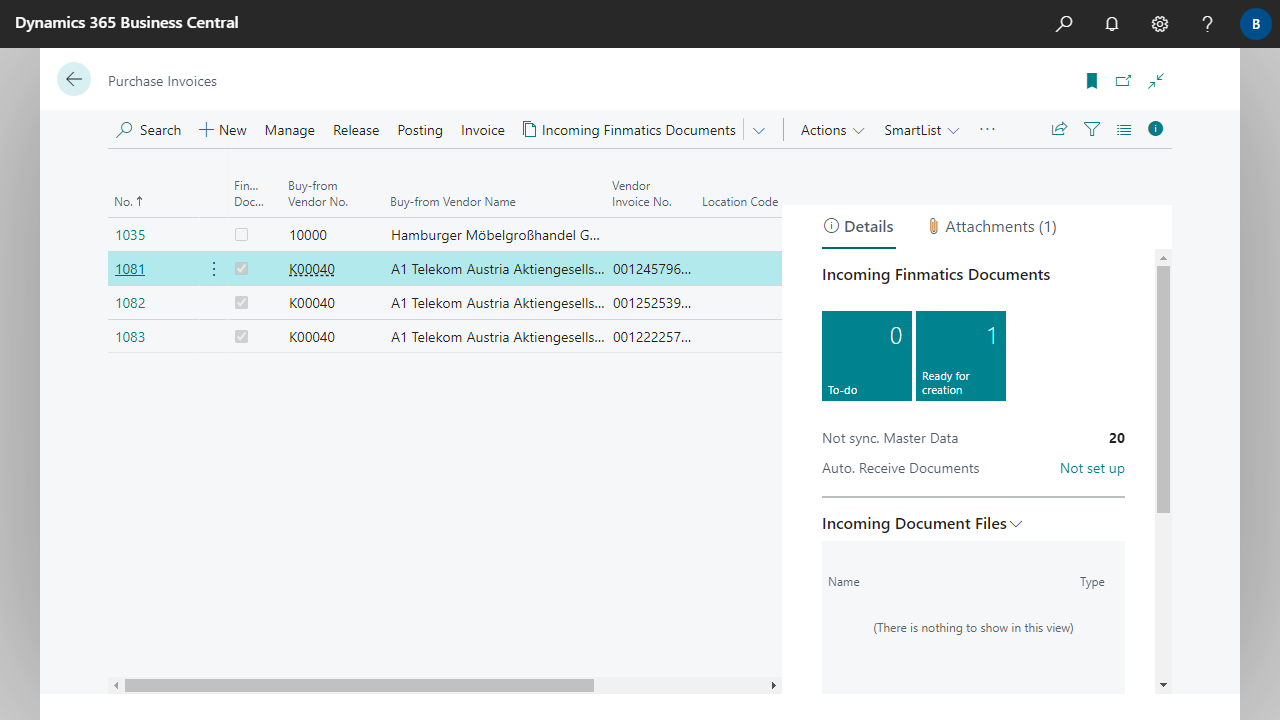Open invoice number 1082
The image size is (1280, 720).
[130, 303]
